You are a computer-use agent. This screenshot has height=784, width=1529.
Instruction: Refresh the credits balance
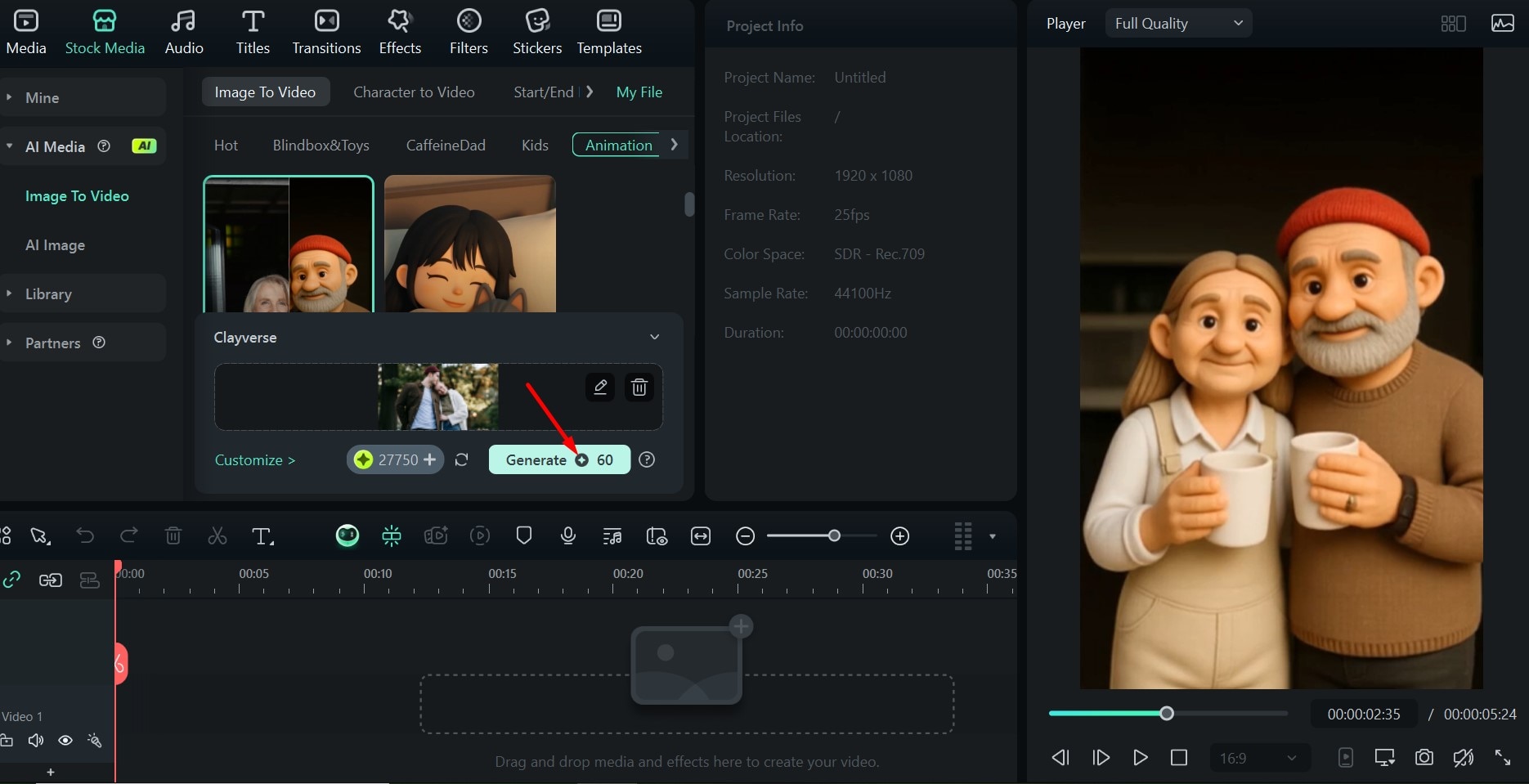462,459
